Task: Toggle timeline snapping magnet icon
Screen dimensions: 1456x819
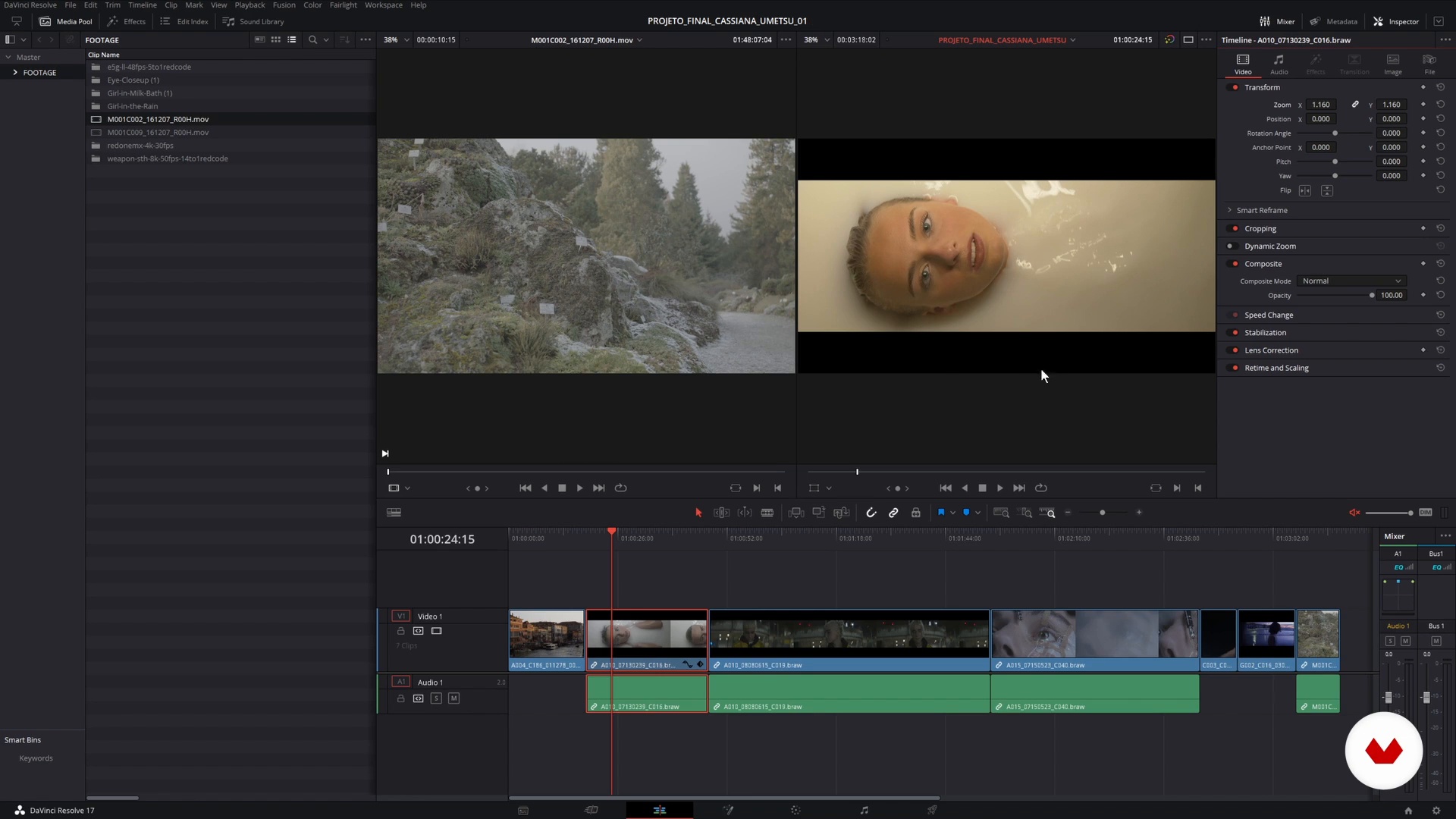Action: (x=871, y=513)
